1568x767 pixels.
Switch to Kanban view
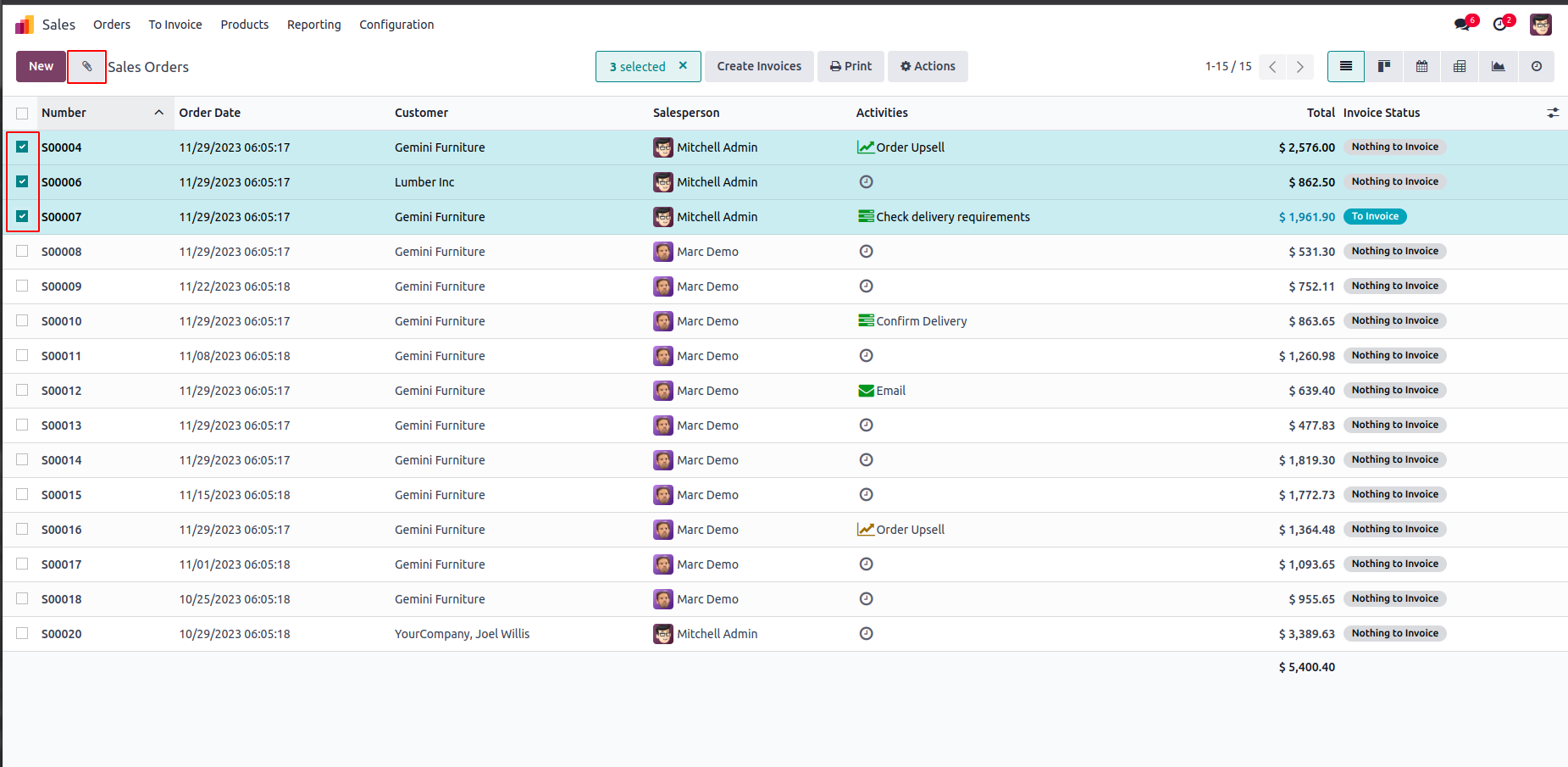click(x=1384, y=66)
